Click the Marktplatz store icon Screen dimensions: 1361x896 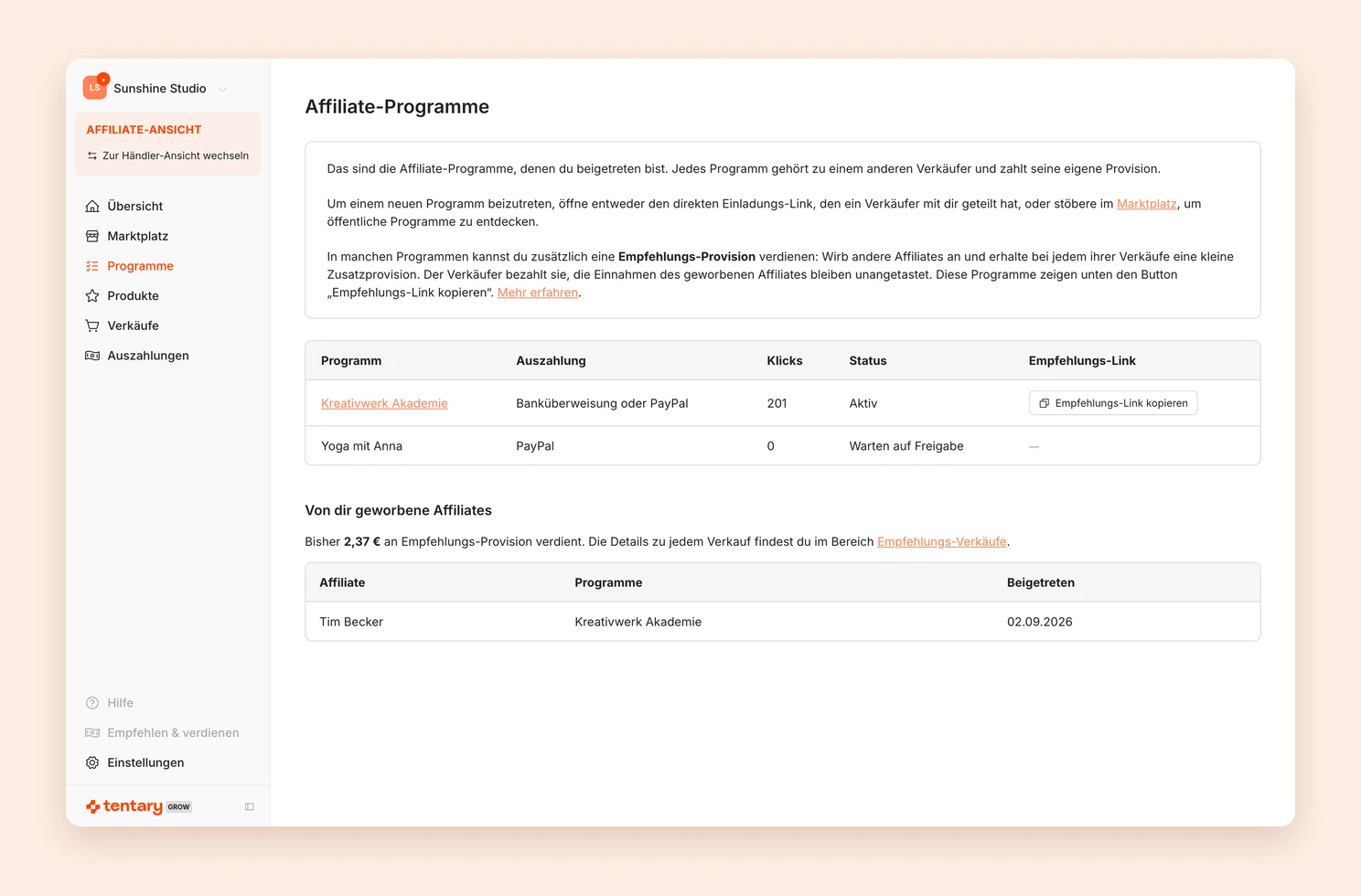pyautogui.click(x=92, y=236)
